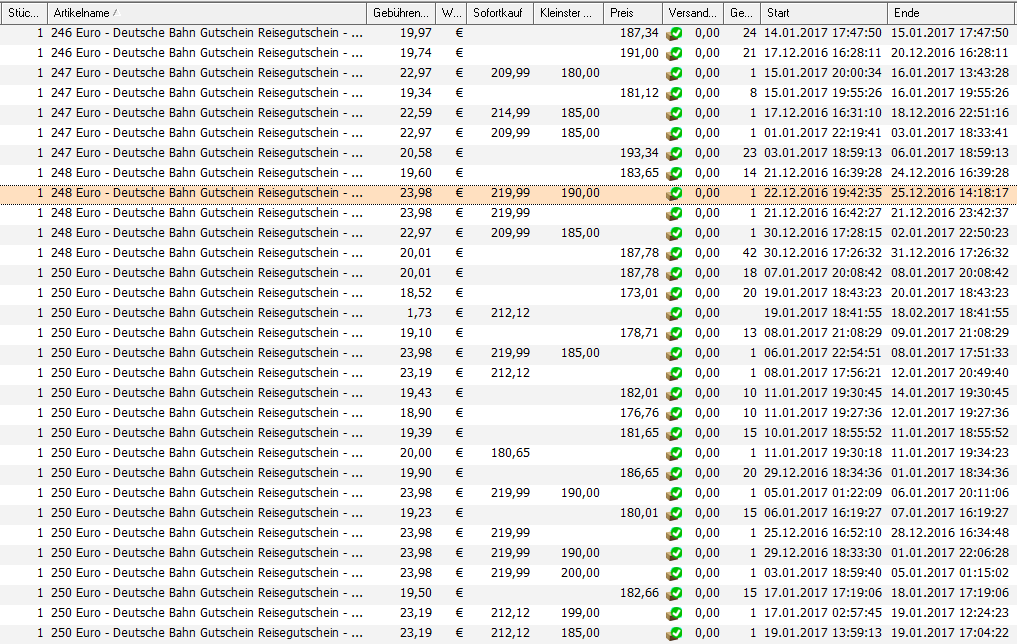Click shipping icon in the 176,76 price row

coord(675,413)
